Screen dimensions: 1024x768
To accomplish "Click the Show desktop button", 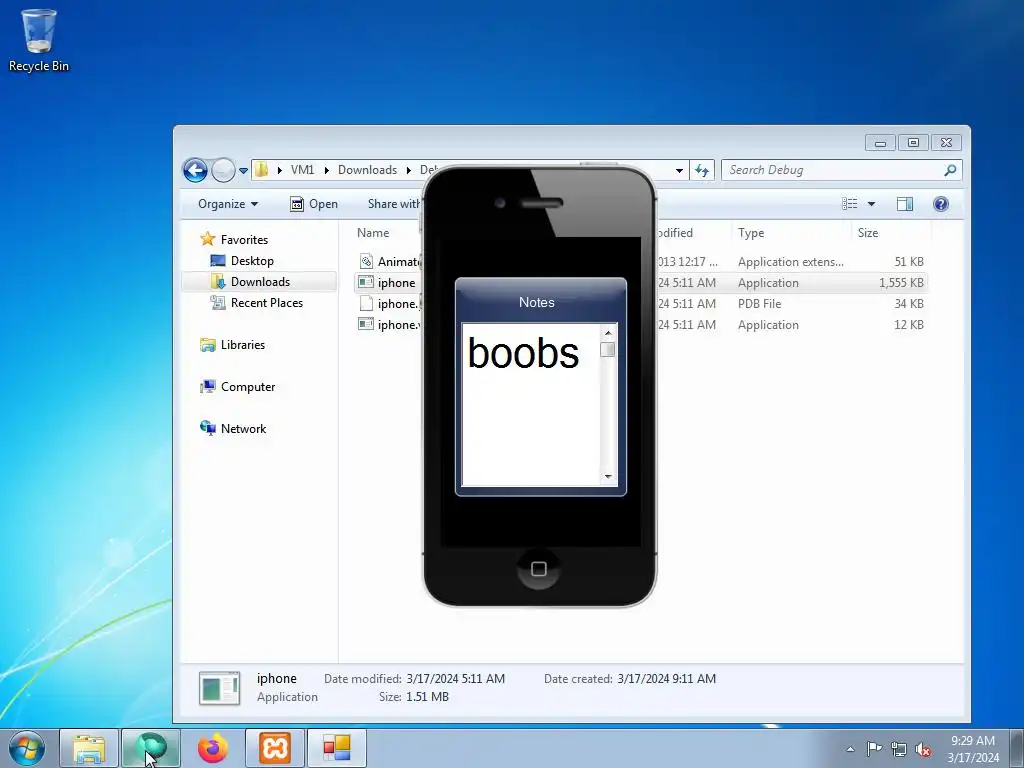I will point(1017,748).
